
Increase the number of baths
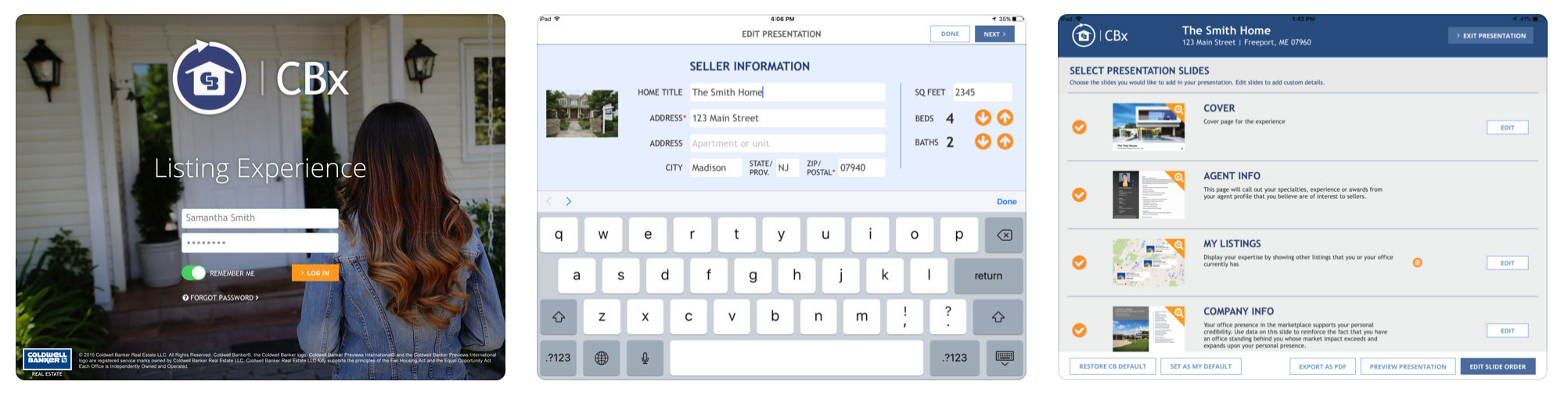point(1005,142)
